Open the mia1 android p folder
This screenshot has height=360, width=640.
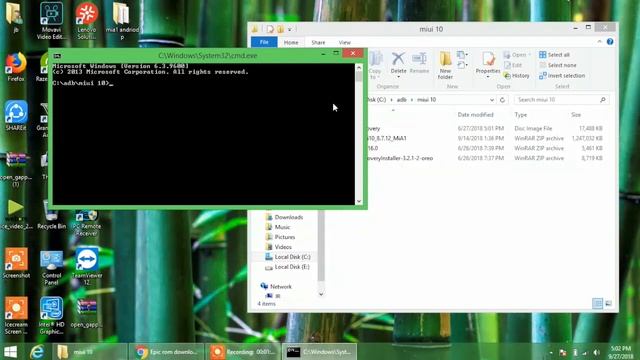pyautogui.click(x=122, y=20)
